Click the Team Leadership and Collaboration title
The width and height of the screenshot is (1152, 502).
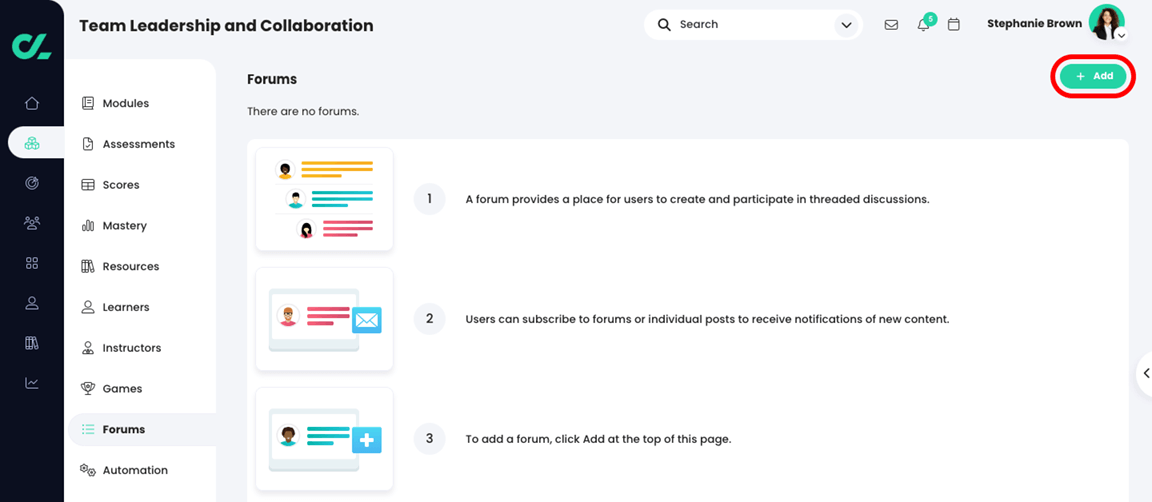[226, 26]
